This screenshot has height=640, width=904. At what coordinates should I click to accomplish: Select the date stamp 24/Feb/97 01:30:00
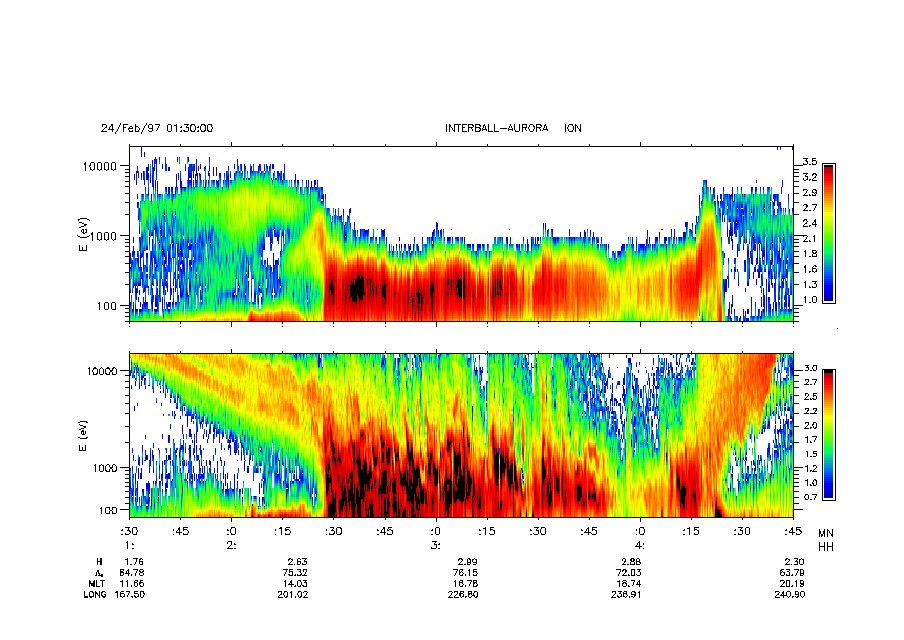coord(156,129)
